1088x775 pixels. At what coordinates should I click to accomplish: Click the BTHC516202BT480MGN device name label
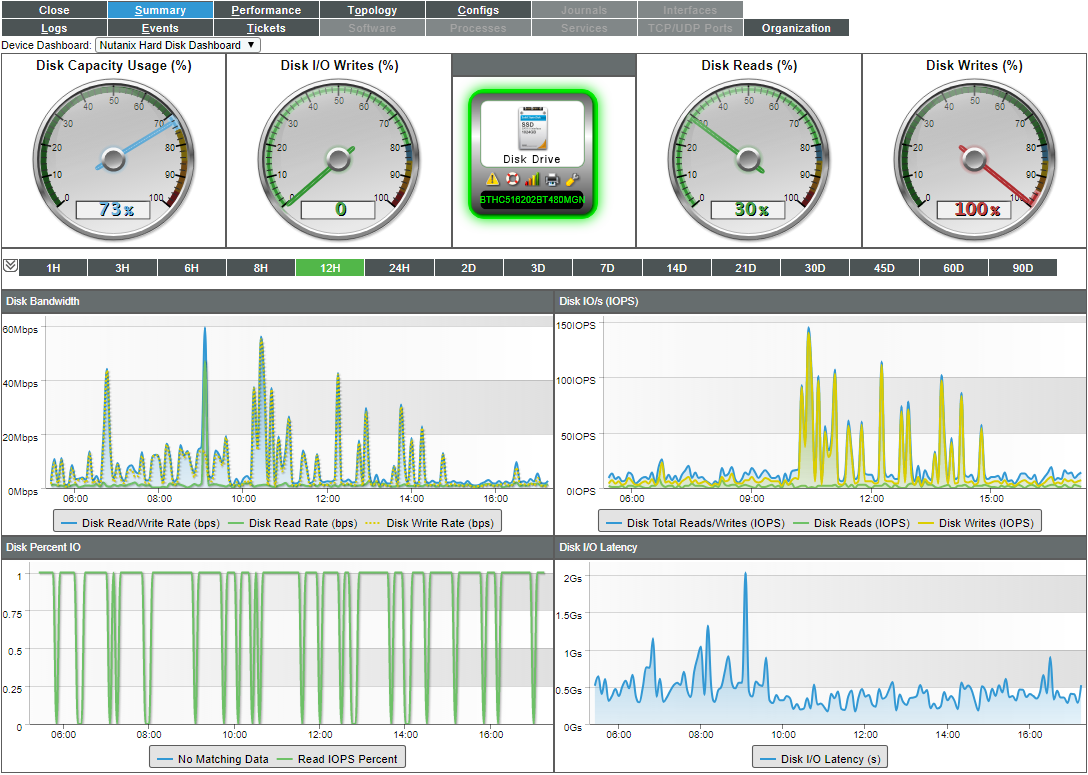532,200
